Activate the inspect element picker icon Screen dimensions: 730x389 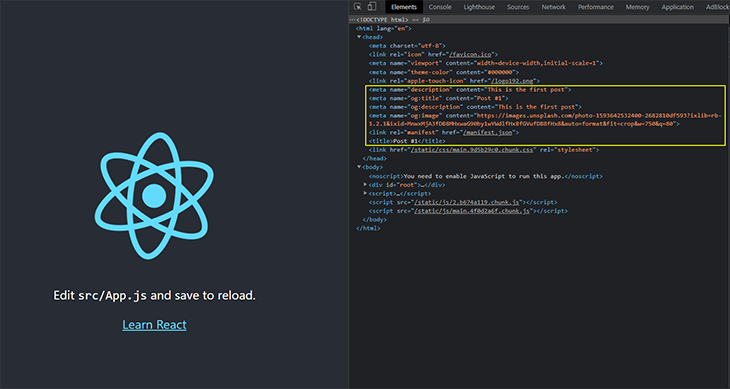tap(358, 7)
